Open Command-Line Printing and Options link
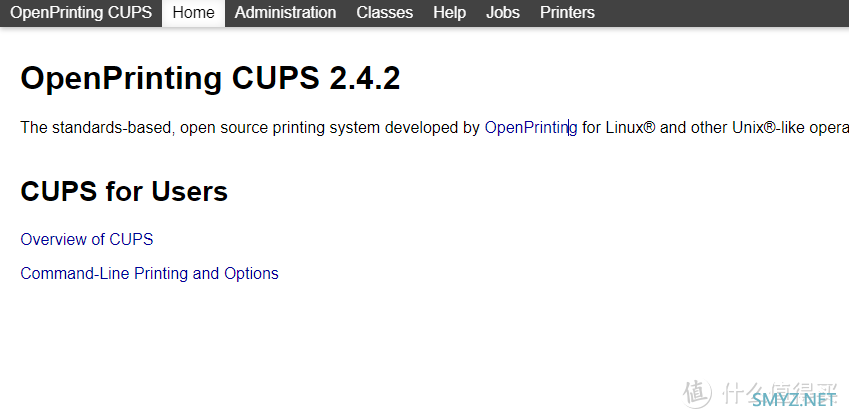849x419 pixels. pyautogui.click(x=149, y=273)
